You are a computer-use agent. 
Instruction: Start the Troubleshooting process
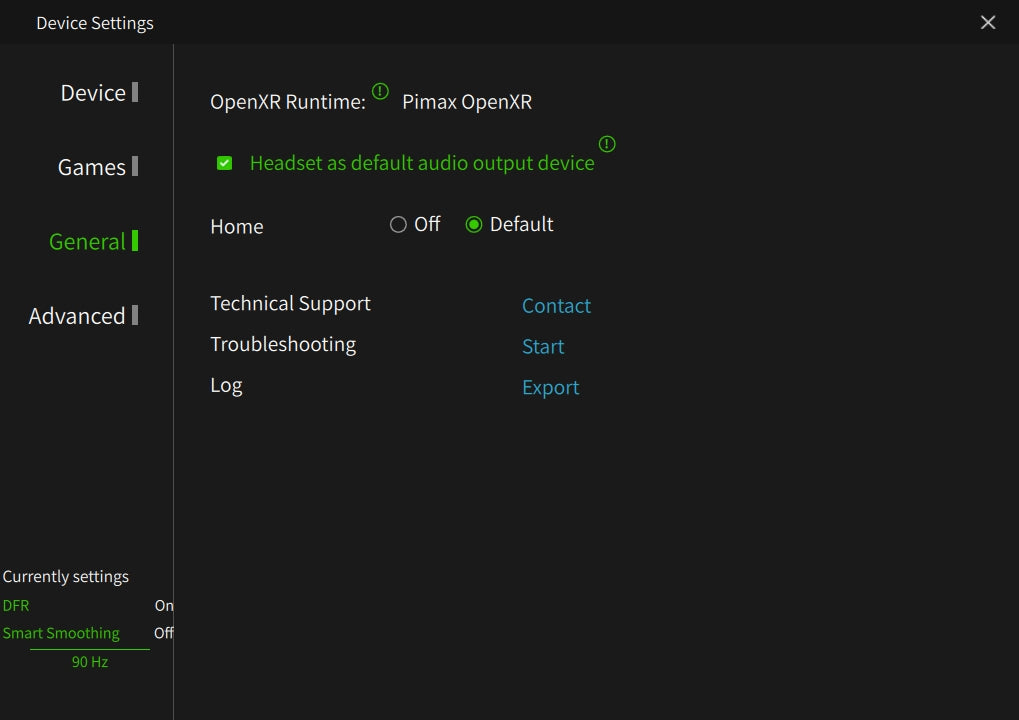543,347
